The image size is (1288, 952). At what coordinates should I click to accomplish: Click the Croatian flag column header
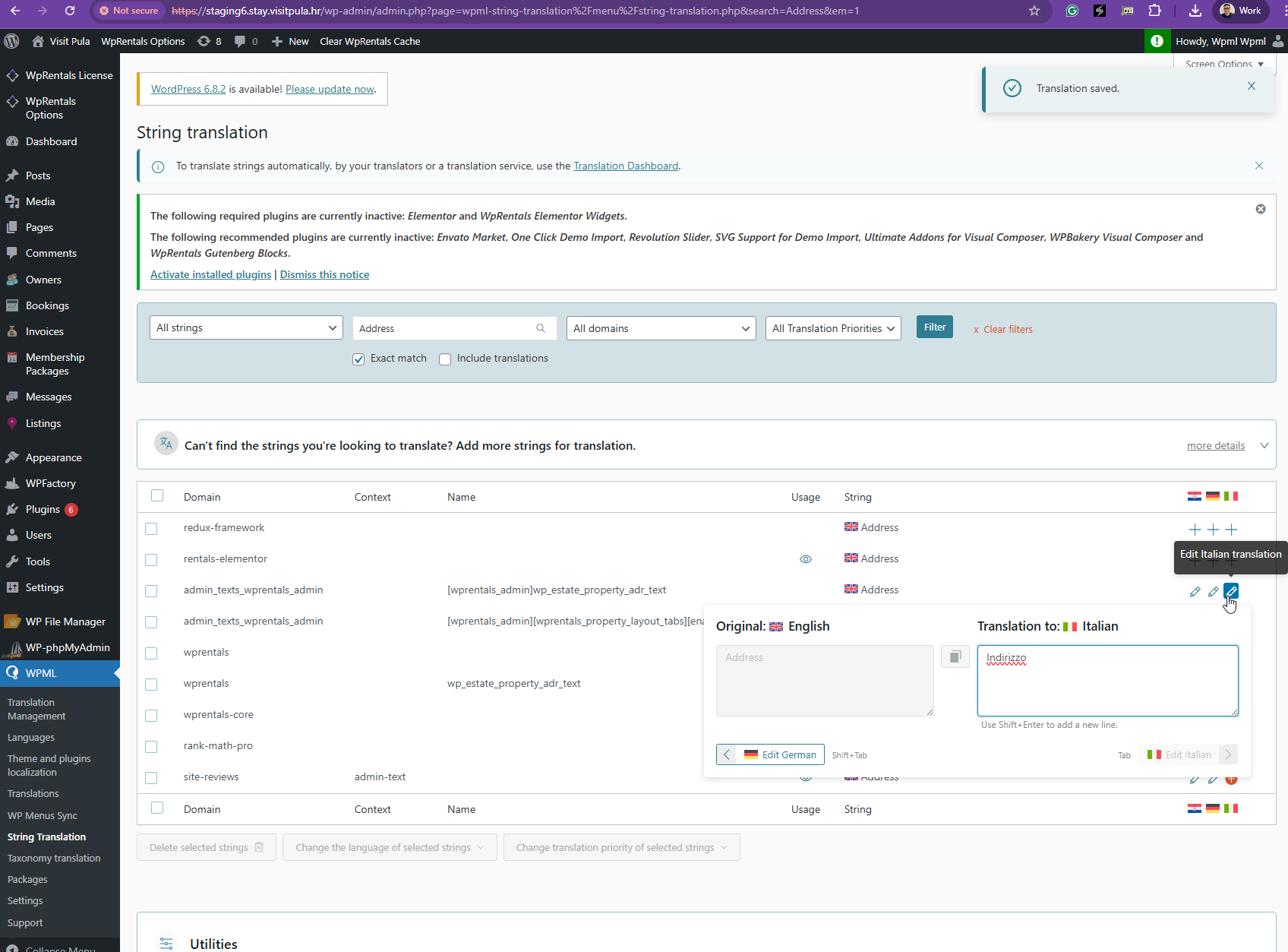click(x=1195, y=496)
